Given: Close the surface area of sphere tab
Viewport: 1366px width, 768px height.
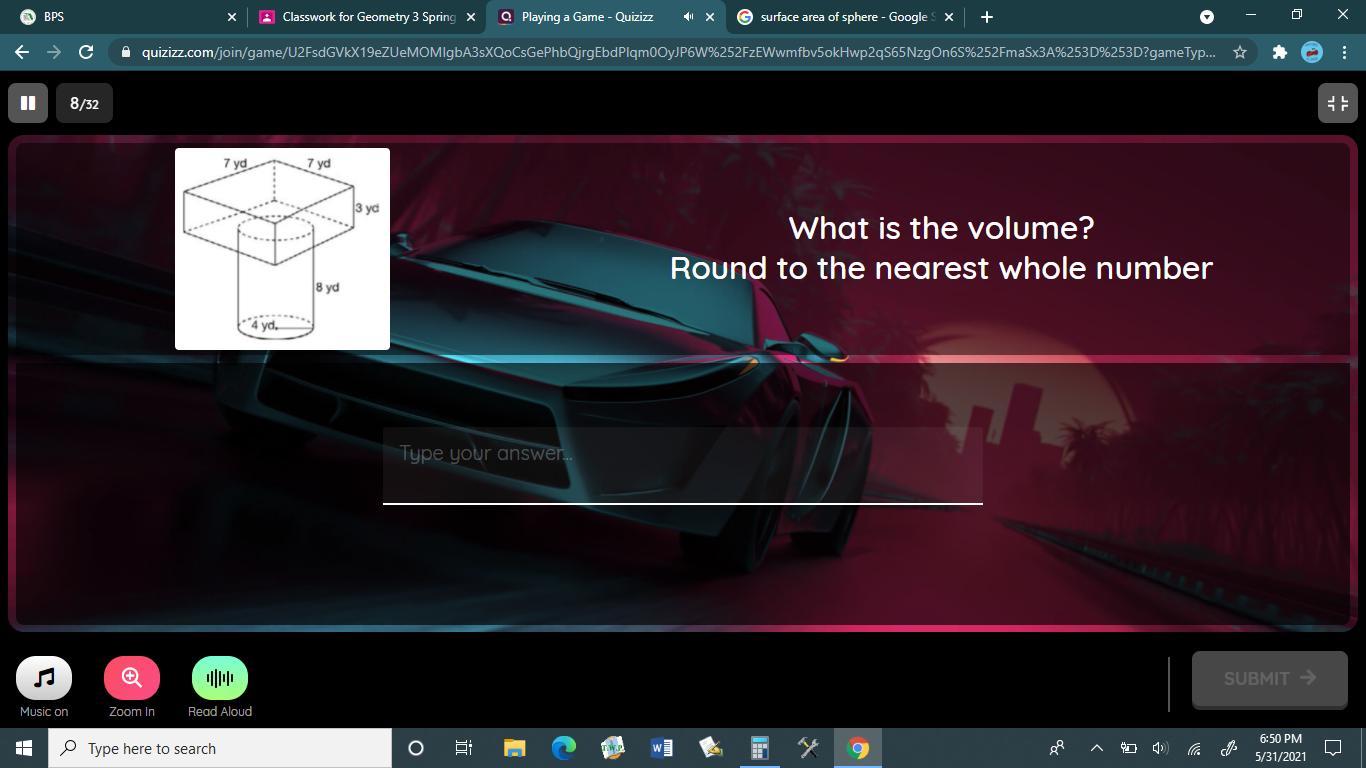Looking at the screenshot, I should click(x=949, y=17).
